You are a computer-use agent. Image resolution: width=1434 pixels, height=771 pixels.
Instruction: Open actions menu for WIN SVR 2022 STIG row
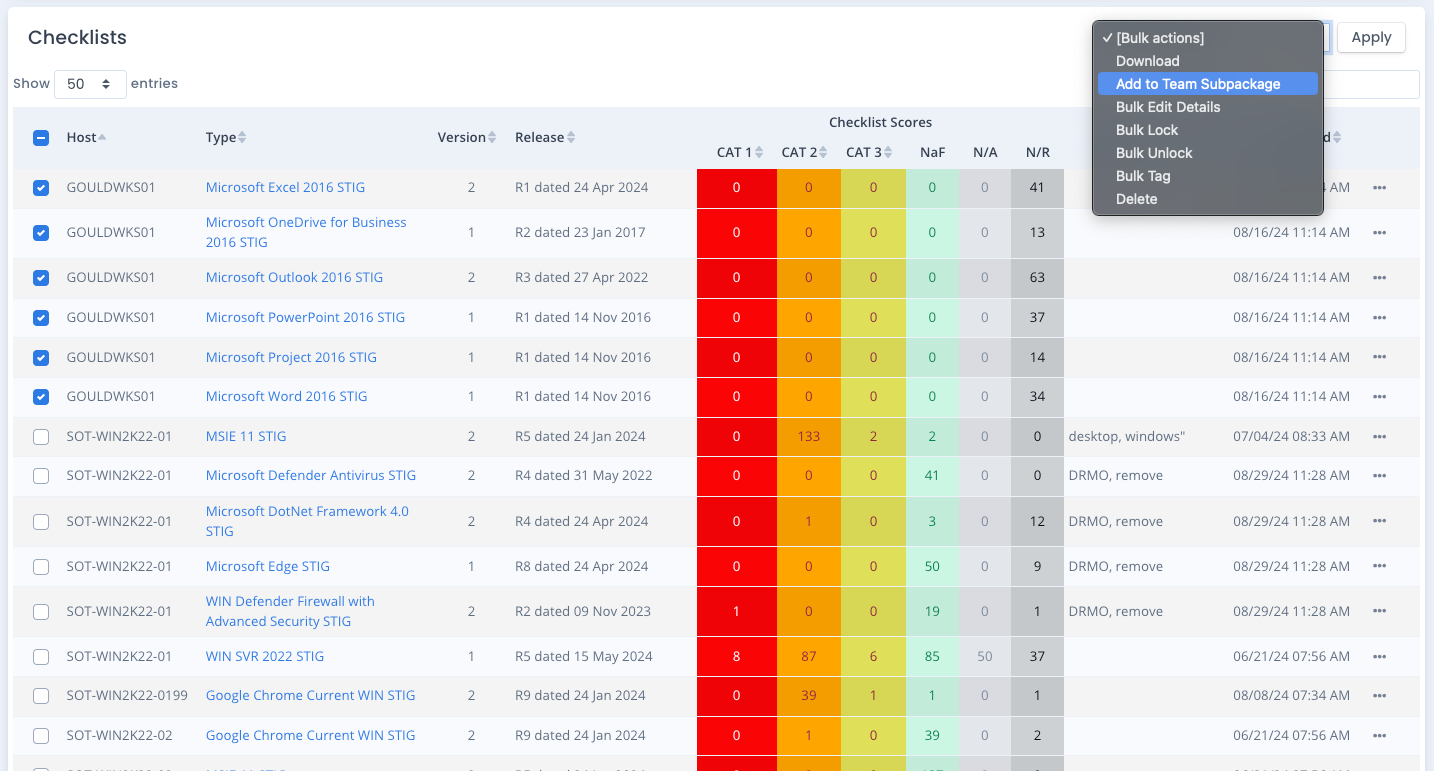tap(1380, 656)
